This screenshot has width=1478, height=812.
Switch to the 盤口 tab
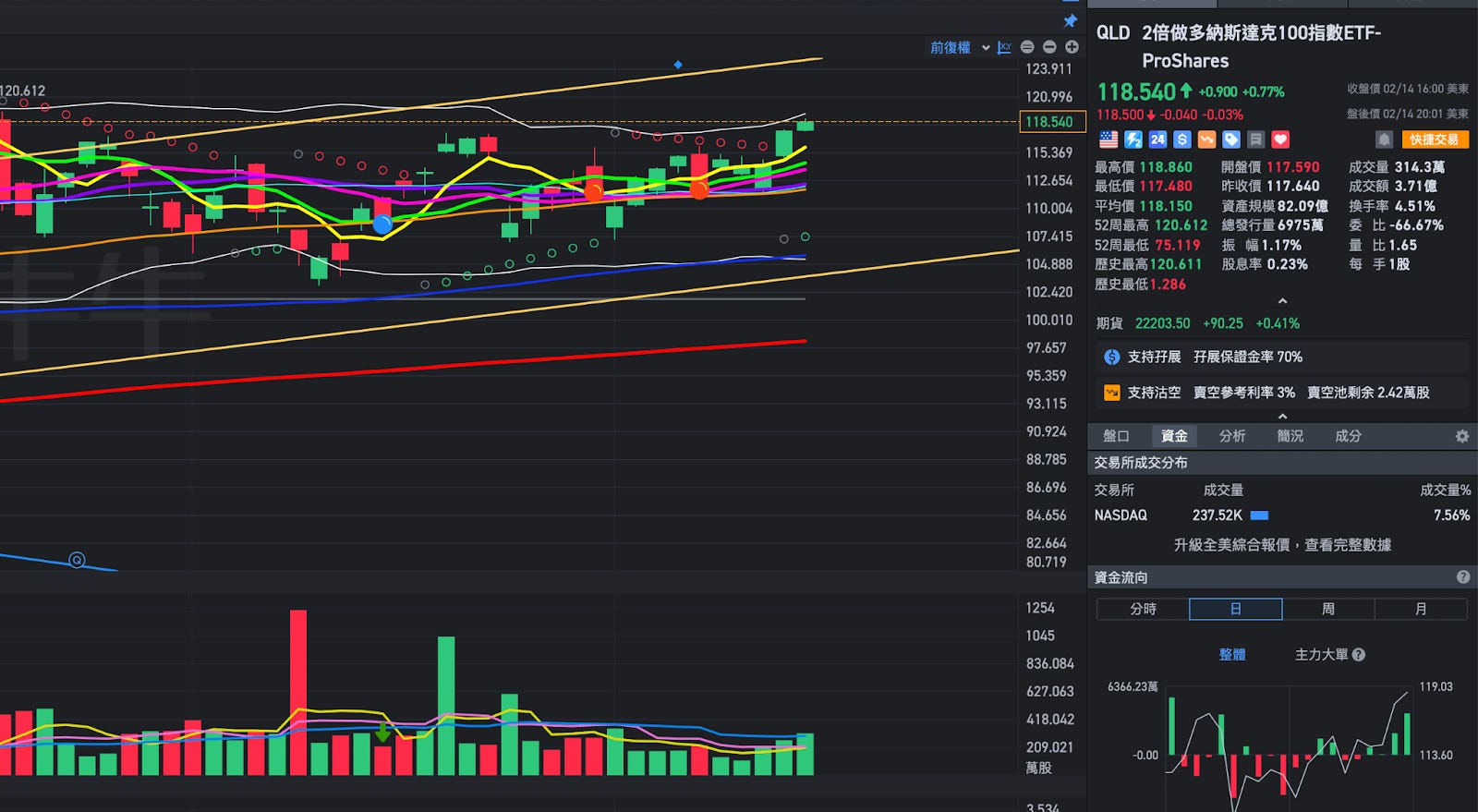(x=1116, y=436)
